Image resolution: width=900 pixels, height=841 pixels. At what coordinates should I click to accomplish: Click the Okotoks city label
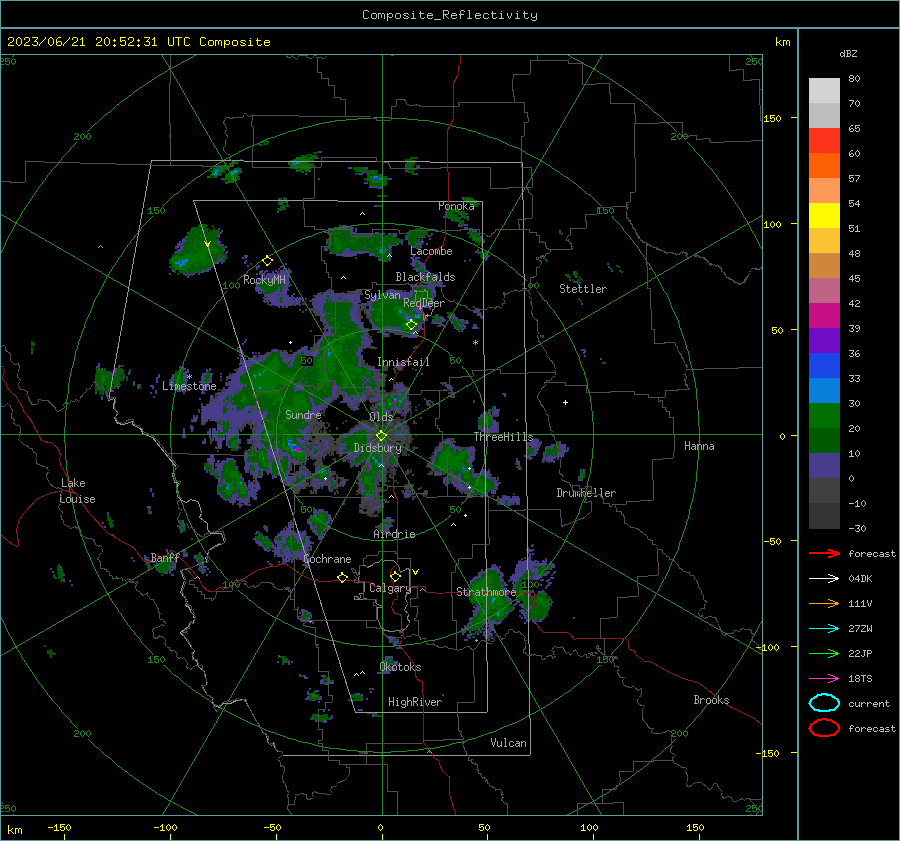tap(400, 667)
